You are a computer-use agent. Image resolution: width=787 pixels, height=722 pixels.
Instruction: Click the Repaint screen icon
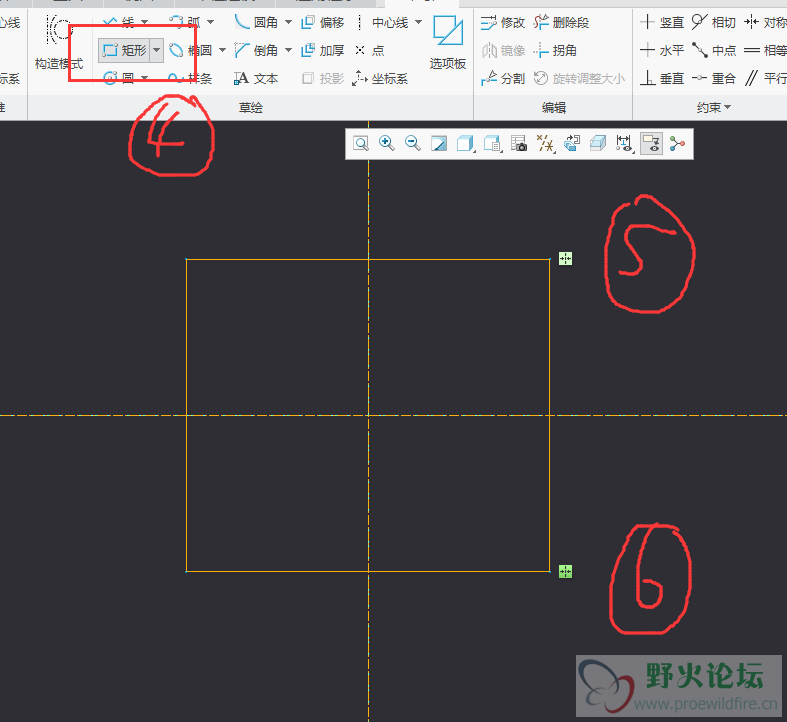pos(439,144)
